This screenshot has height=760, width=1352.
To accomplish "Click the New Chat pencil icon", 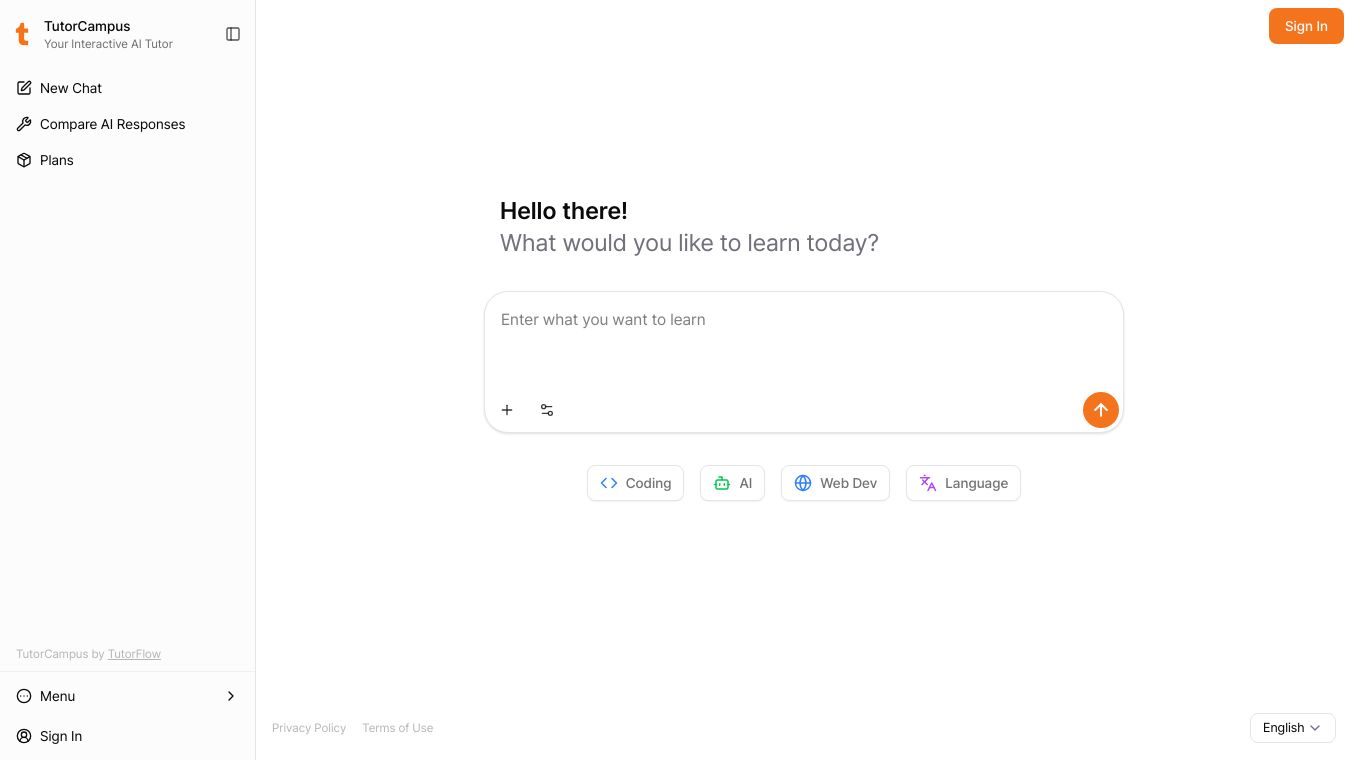I will (24, 88).
